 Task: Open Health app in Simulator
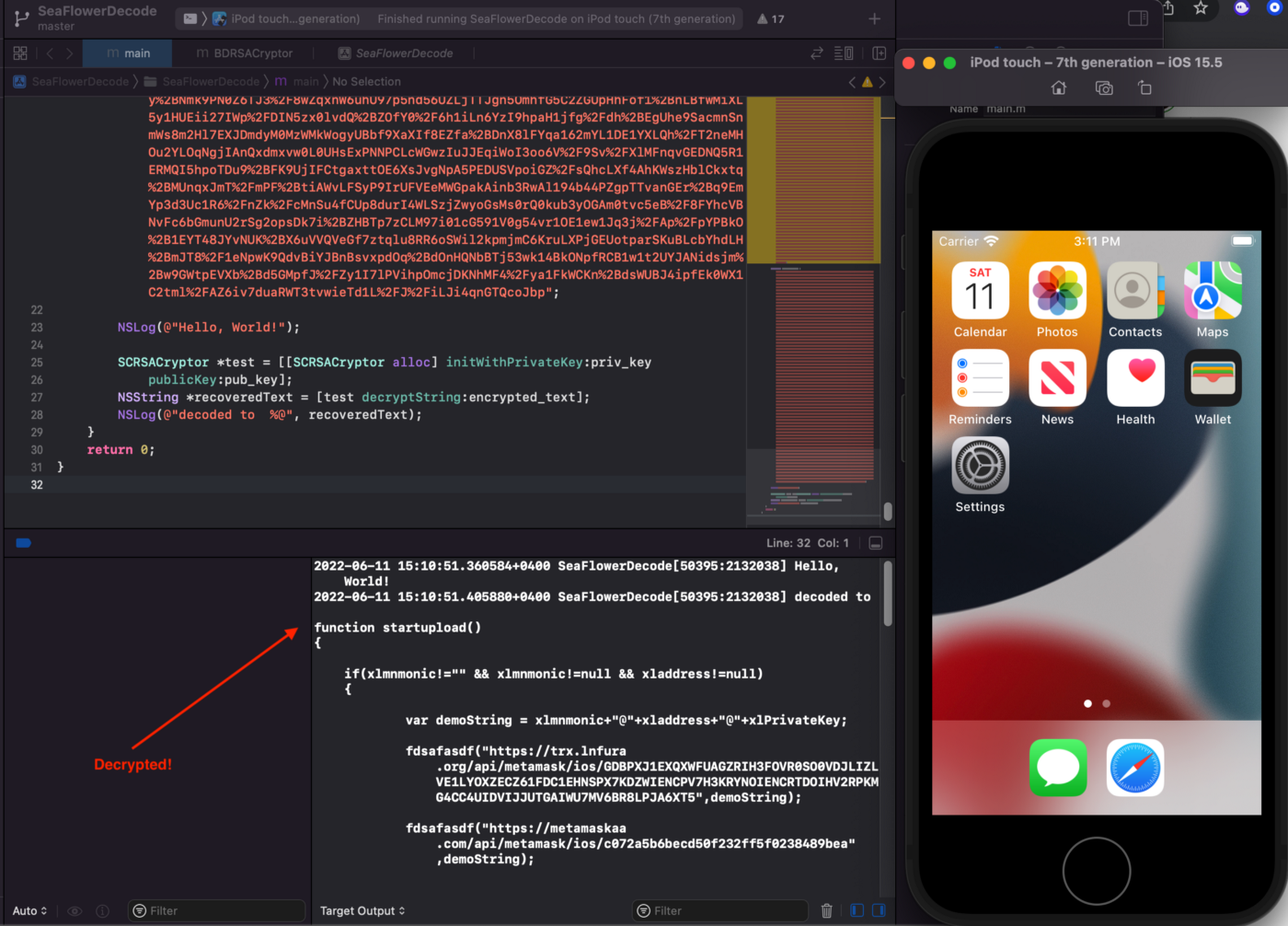pos(1135,388)
